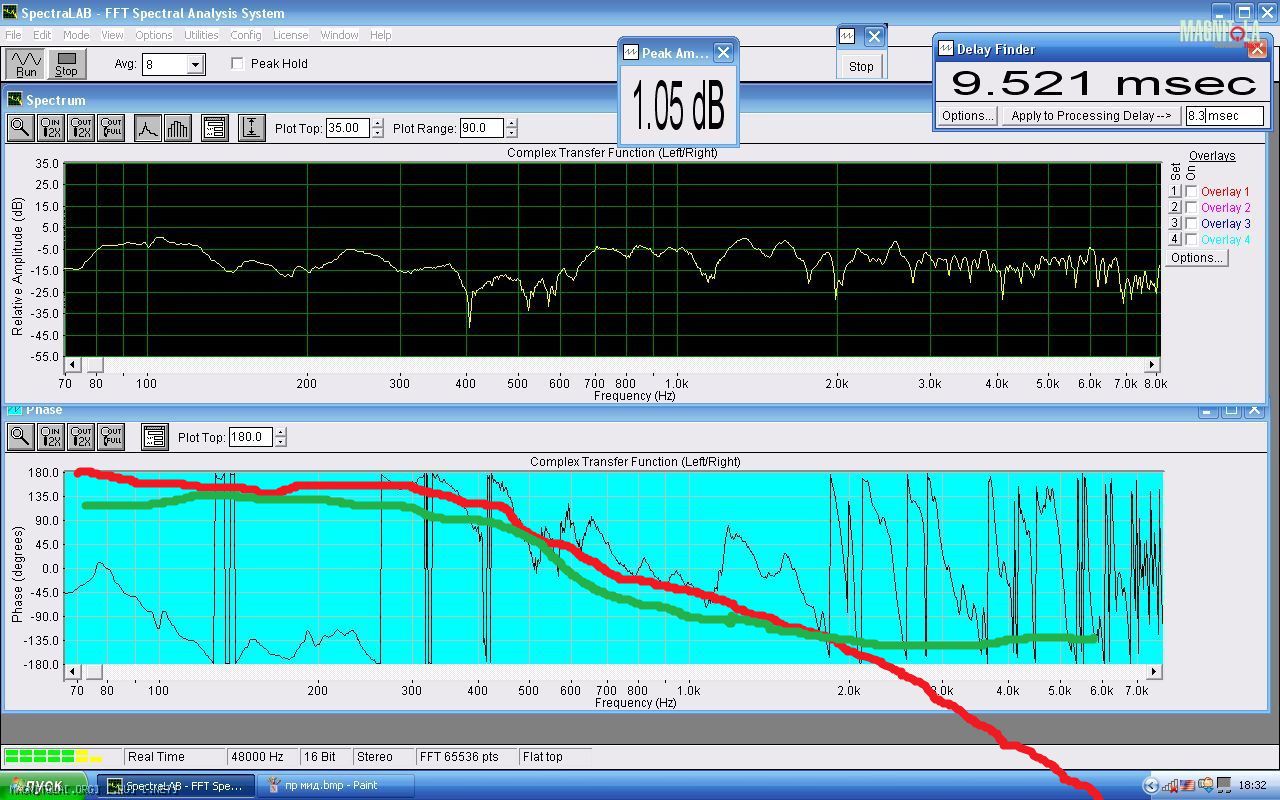1280x800 pixels.
Task: Zoom out full on the Phase plot
Action: [x=111, y=437]
